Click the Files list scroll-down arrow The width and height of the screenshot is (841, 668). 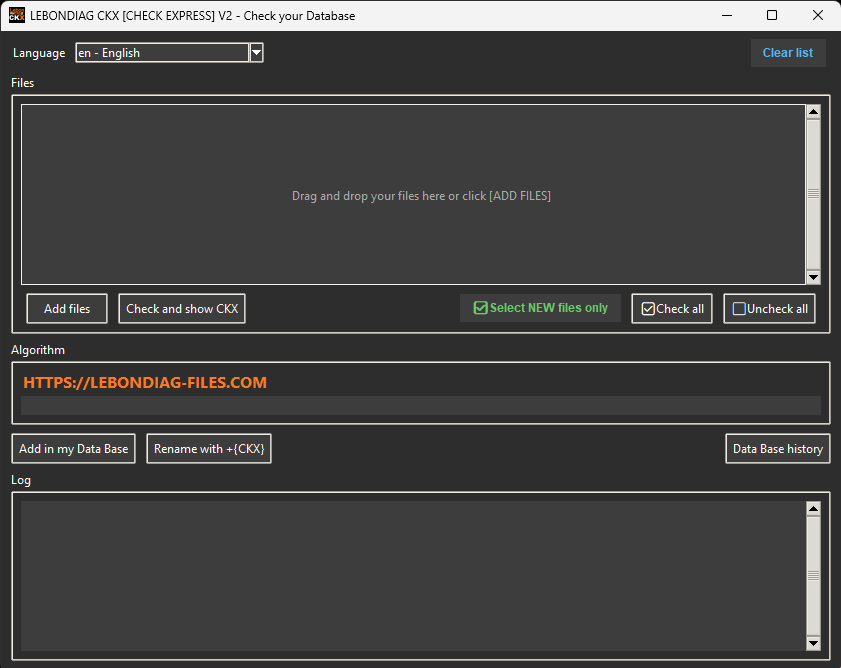coord(813,277)
